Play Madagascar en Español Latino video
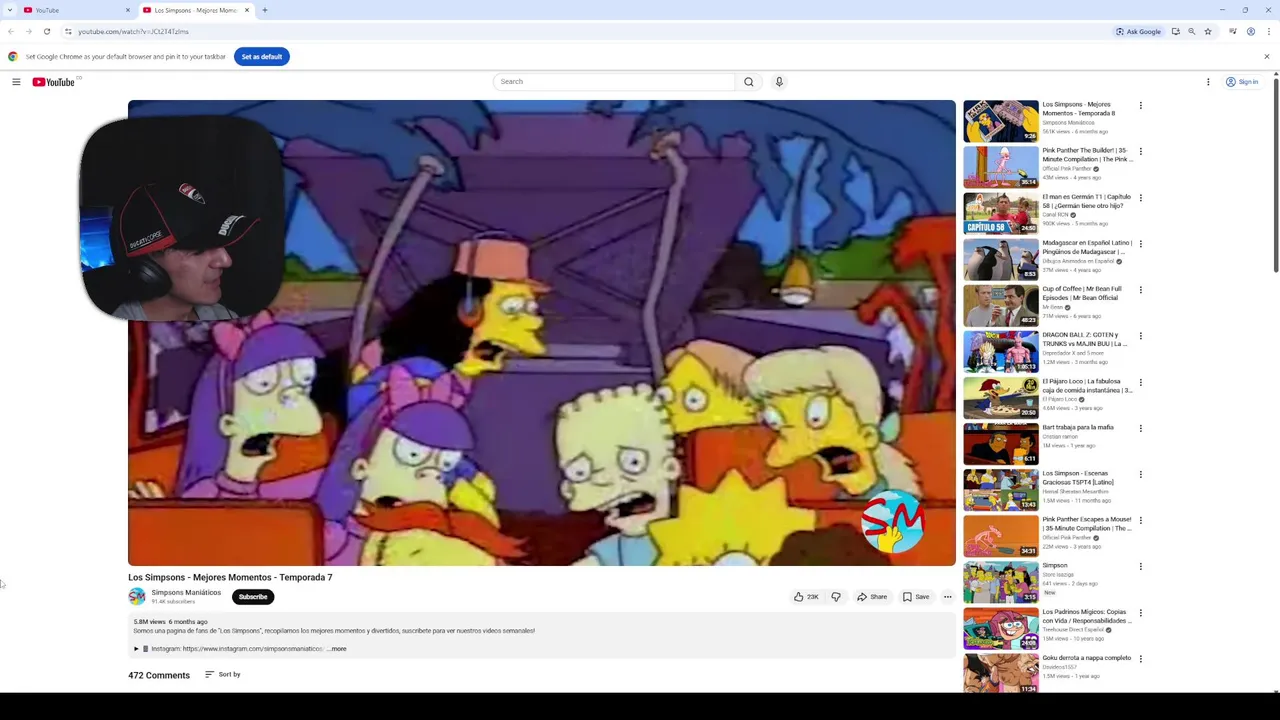 1001,259
